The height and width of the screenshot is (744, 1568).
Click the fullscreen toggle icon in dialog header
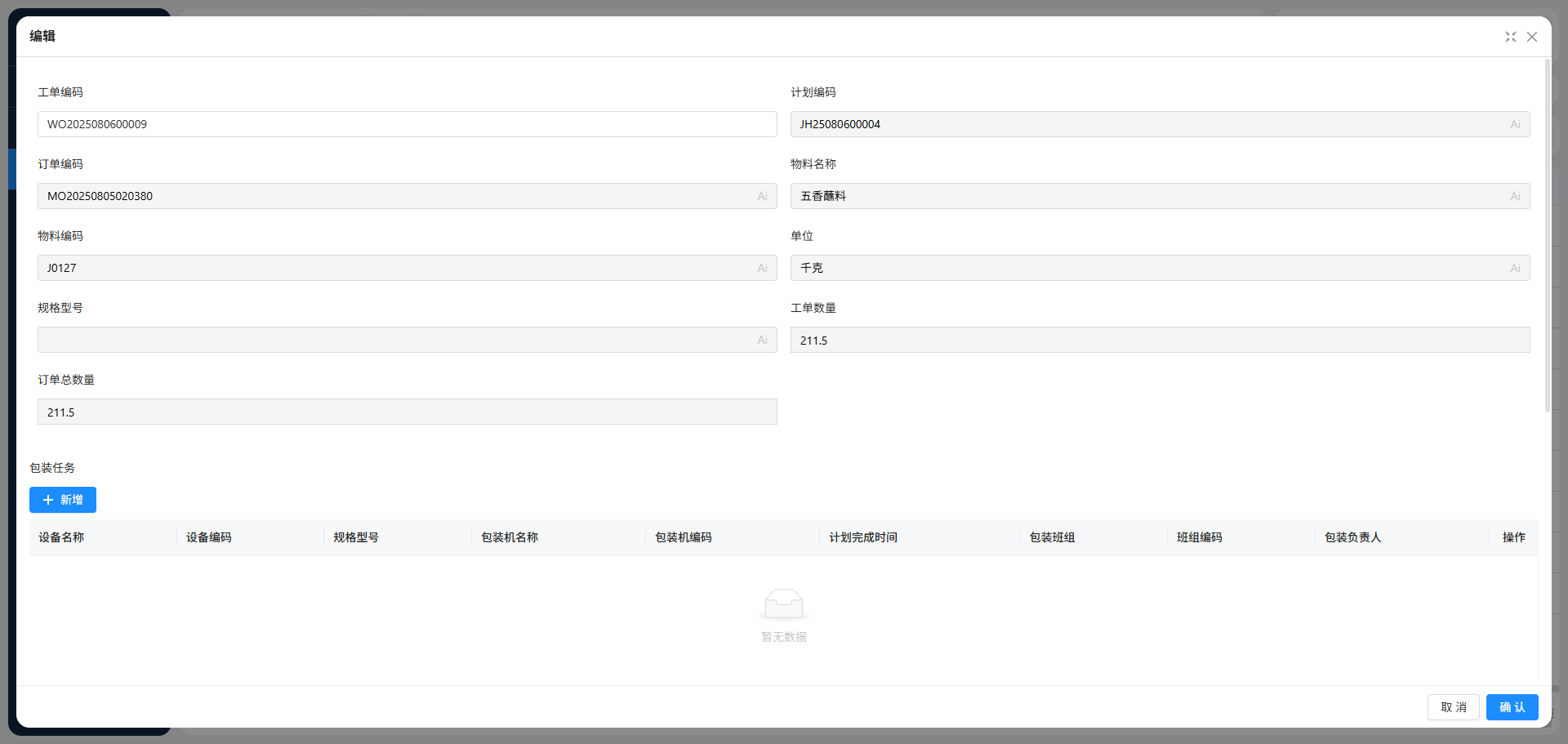point(1511,37)
